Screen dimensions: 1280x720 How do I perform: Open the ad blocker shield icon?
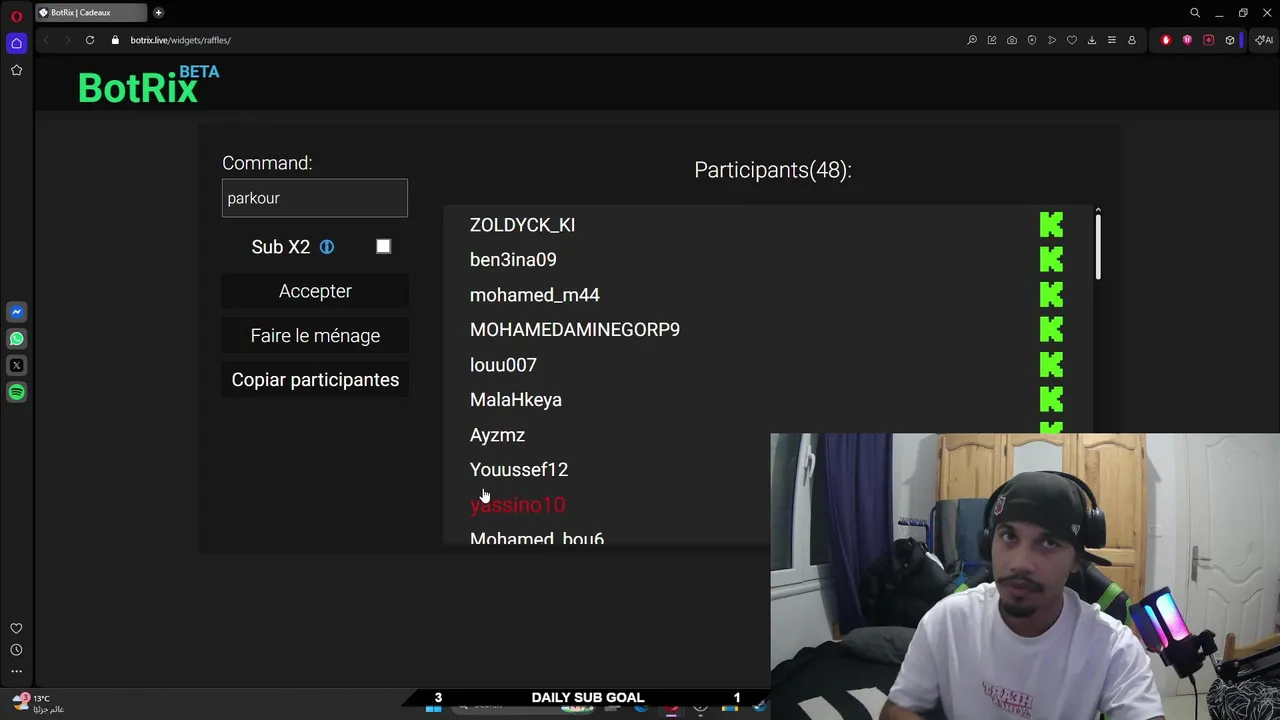pyautogui.click(x=1032, y=40)
